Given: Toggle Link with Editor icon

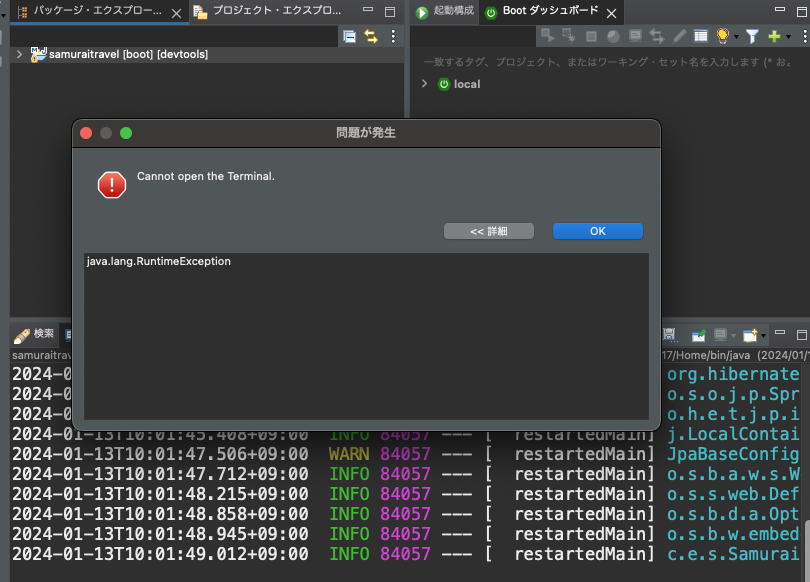Looking at the screenshot, I should 371,36.
